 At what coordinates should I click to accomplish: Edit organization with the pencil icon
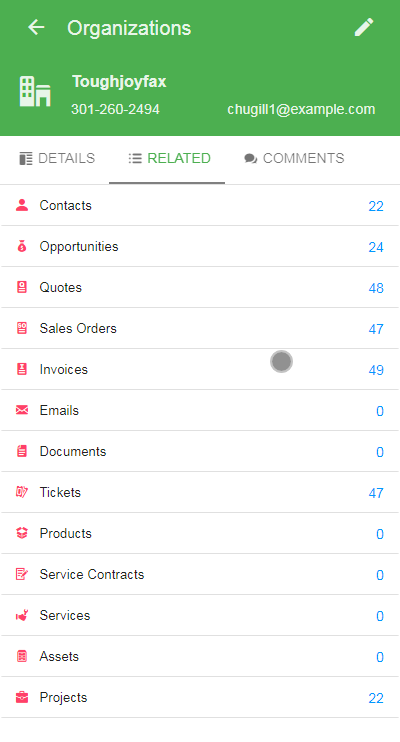(364, 27)
